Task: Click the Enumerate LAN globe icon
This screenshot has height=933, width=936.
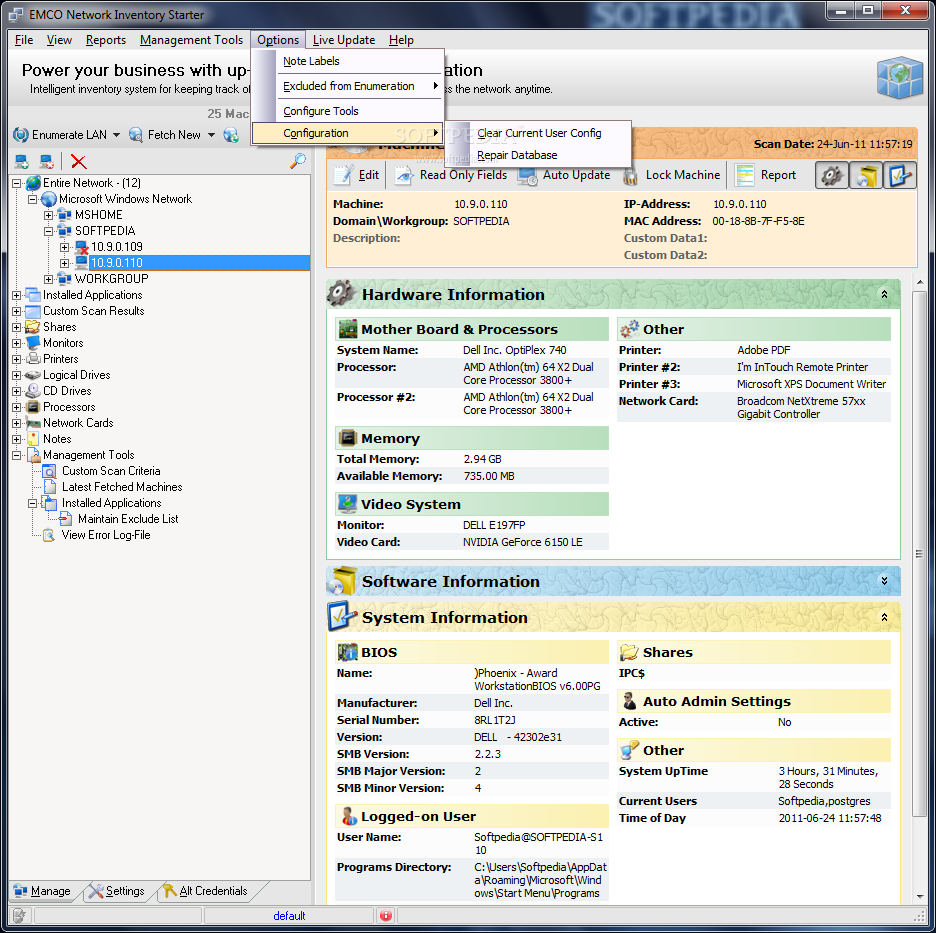Action: [21, 135]
